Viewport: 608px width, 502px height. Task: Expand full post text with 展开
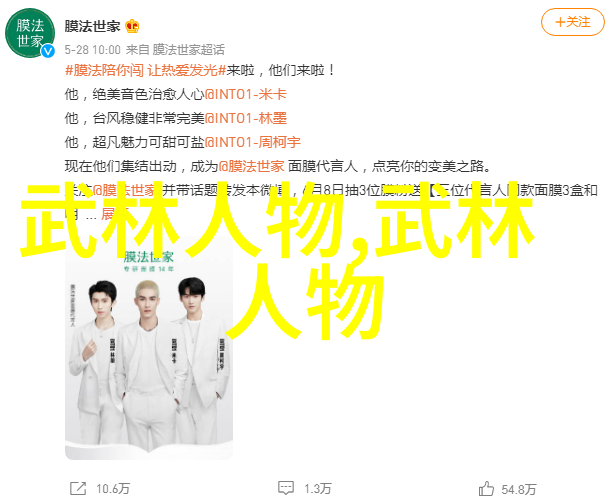tap(113, 214)
